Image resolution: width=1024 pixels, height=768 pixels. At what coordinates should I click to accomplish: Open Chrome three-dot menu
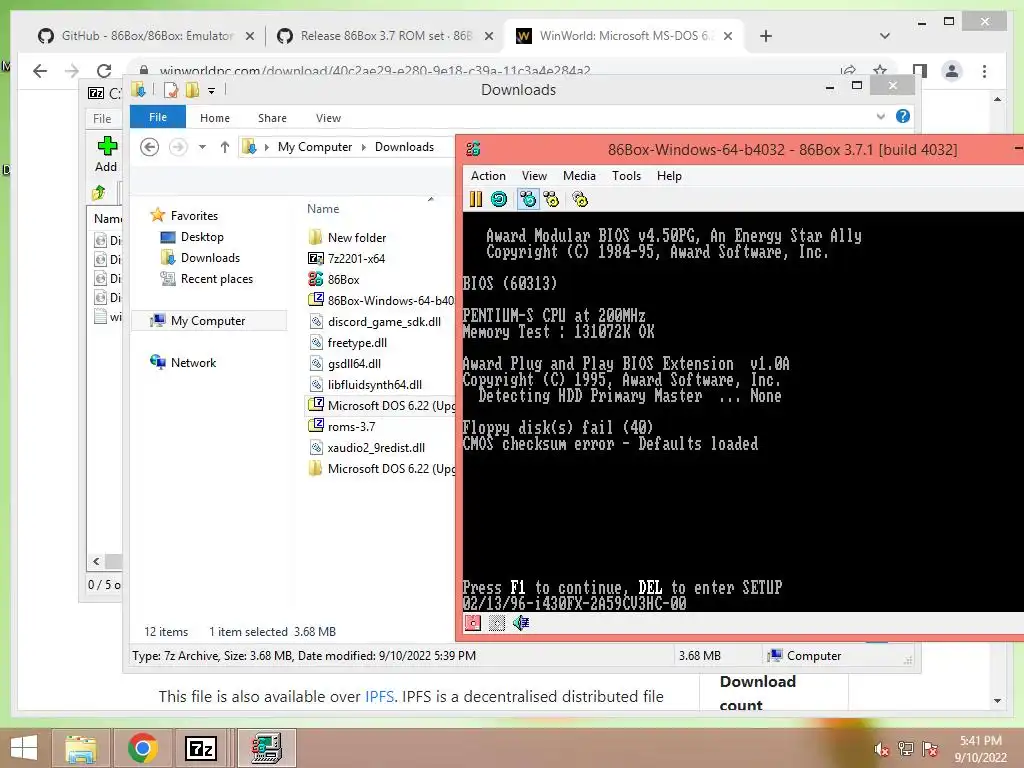[x=984, y=71]
